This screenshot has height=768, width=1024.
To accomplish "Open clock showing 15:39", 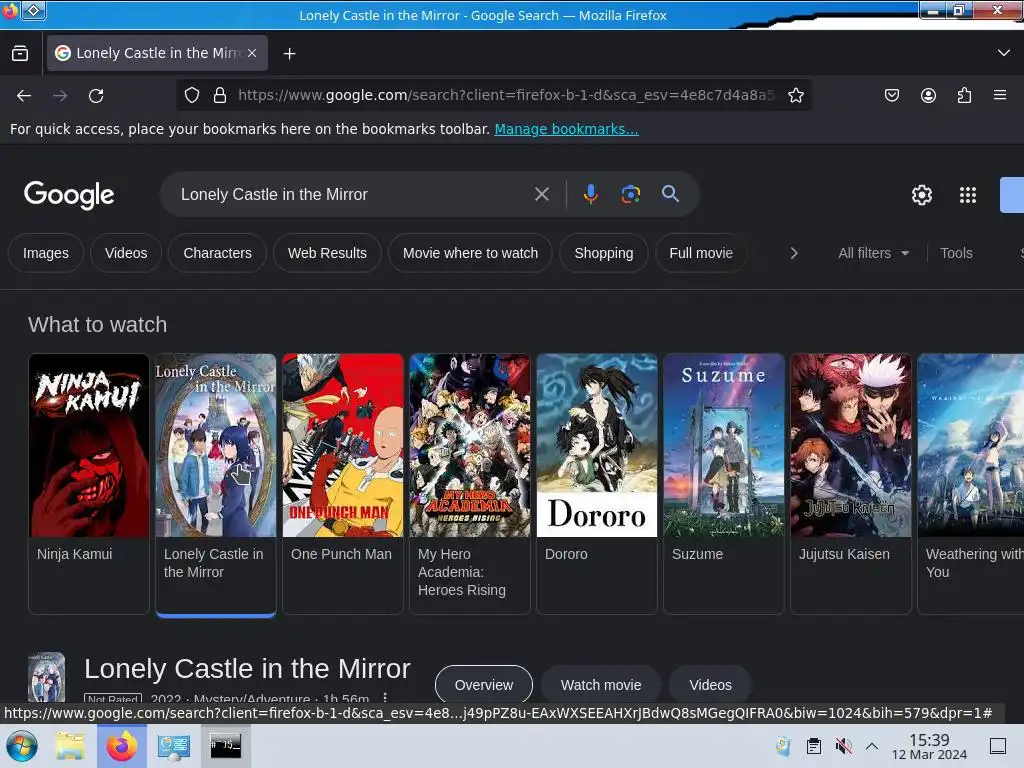I will 929,746.
